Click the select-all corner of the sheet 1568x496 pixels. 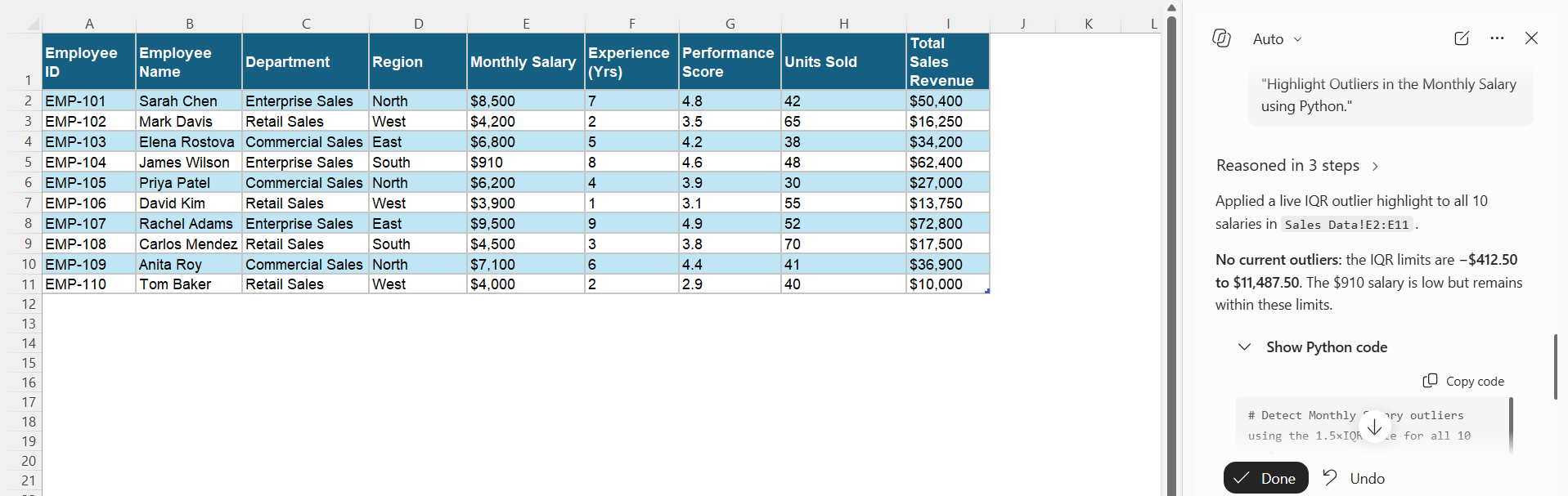(33, 24)
